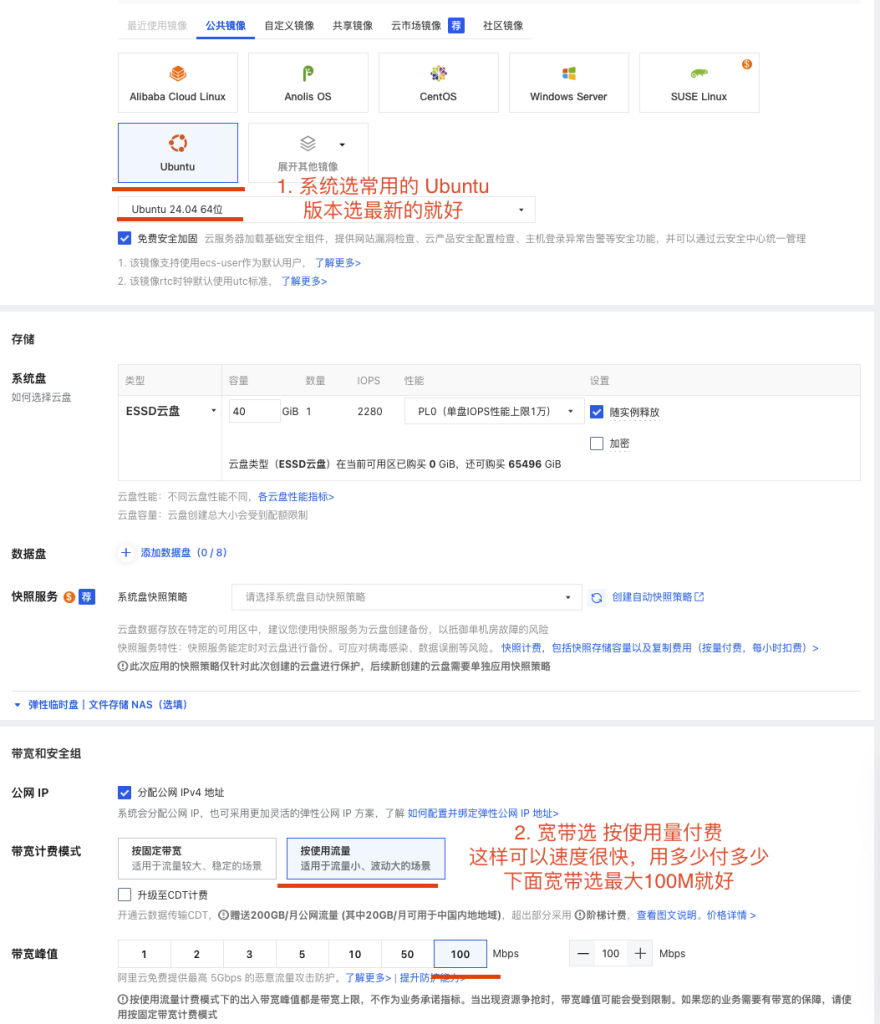
Task: Open the 系统盘快照策略 dropdown
Action: pyautogui.click(x=407, y=597)
